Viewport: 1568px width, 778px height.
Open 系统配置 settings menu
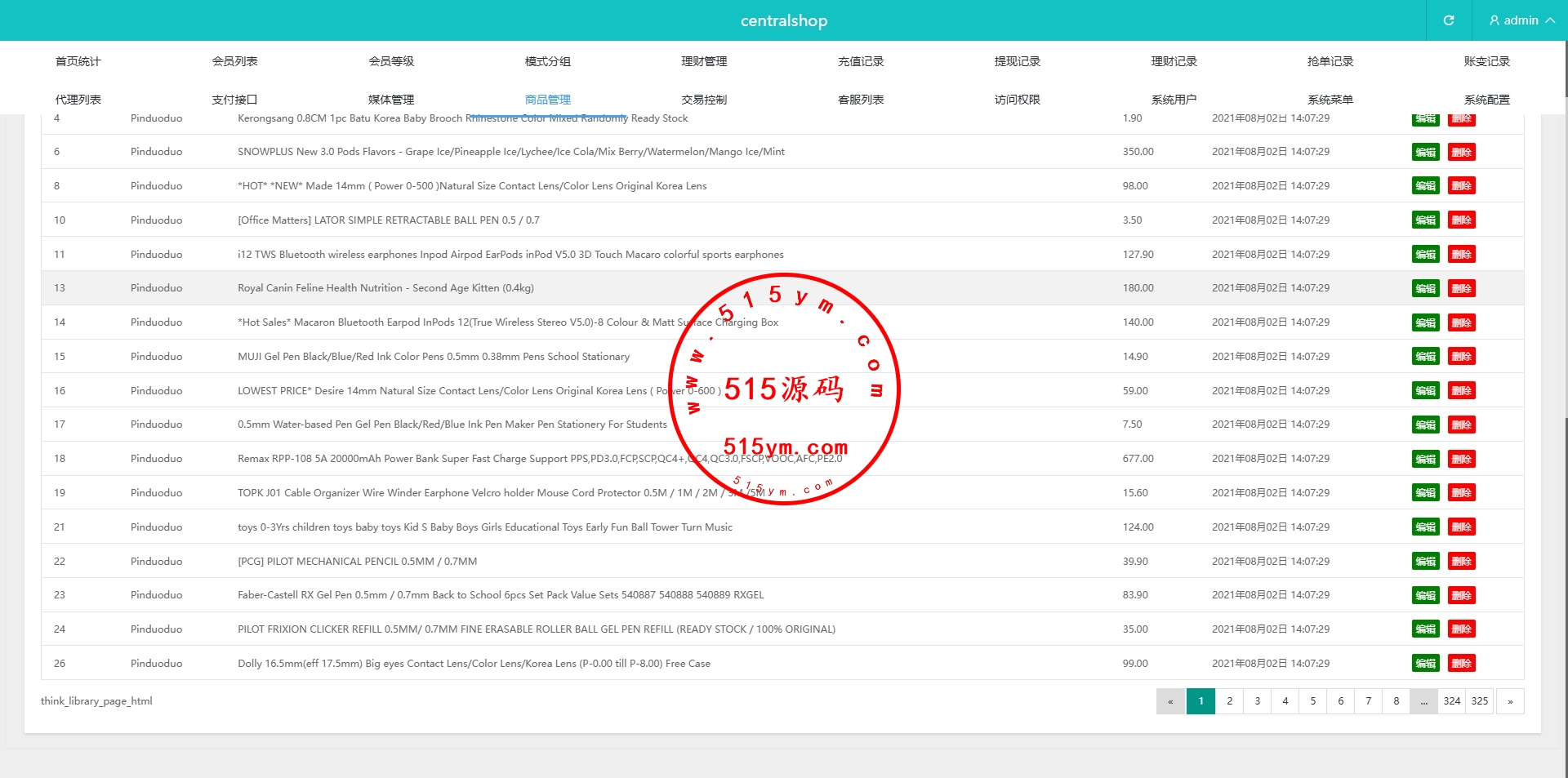pos(1486,100)
